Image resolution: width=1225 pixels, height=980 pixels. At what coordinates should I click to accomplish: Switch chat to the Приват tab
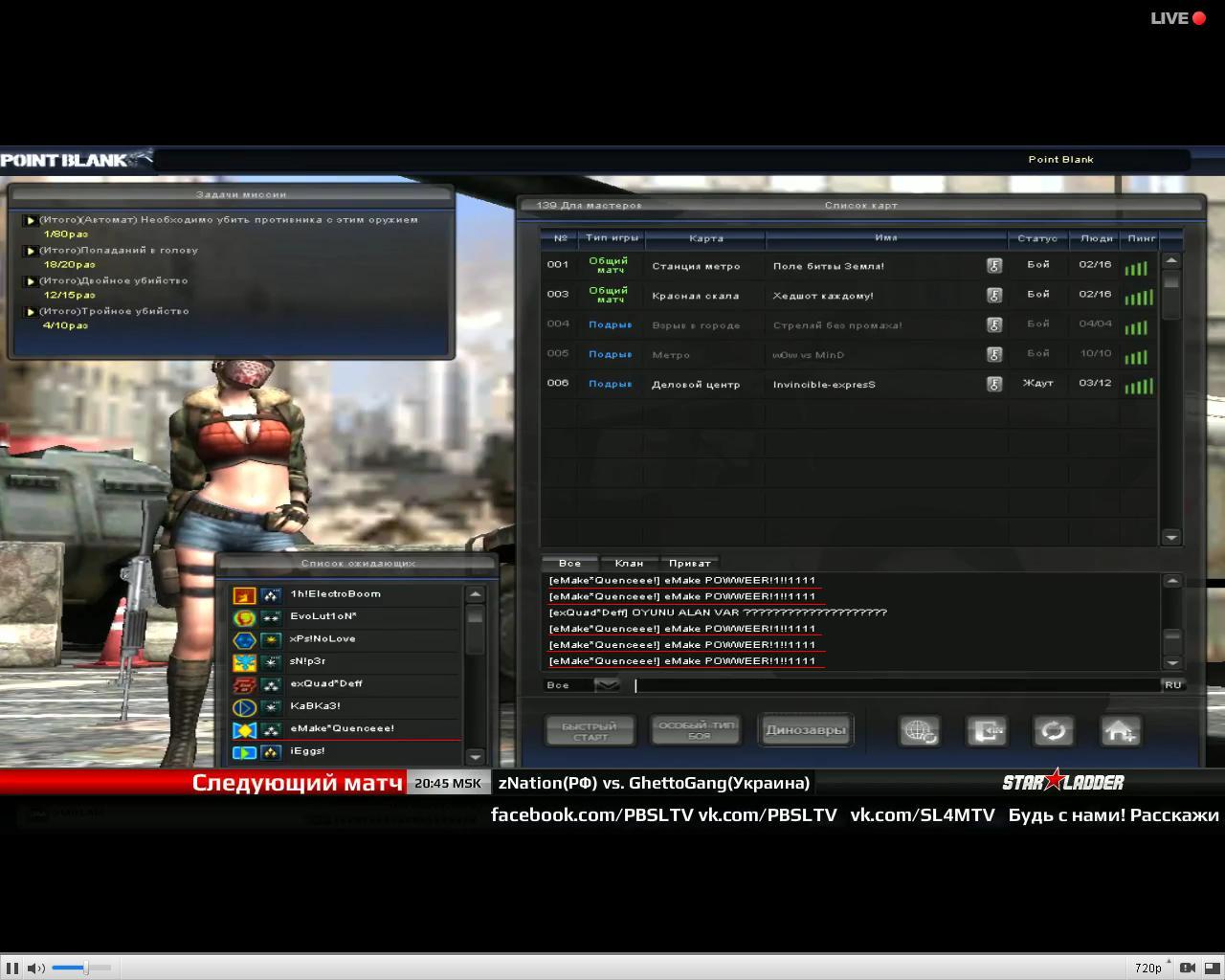click(689, 563)
